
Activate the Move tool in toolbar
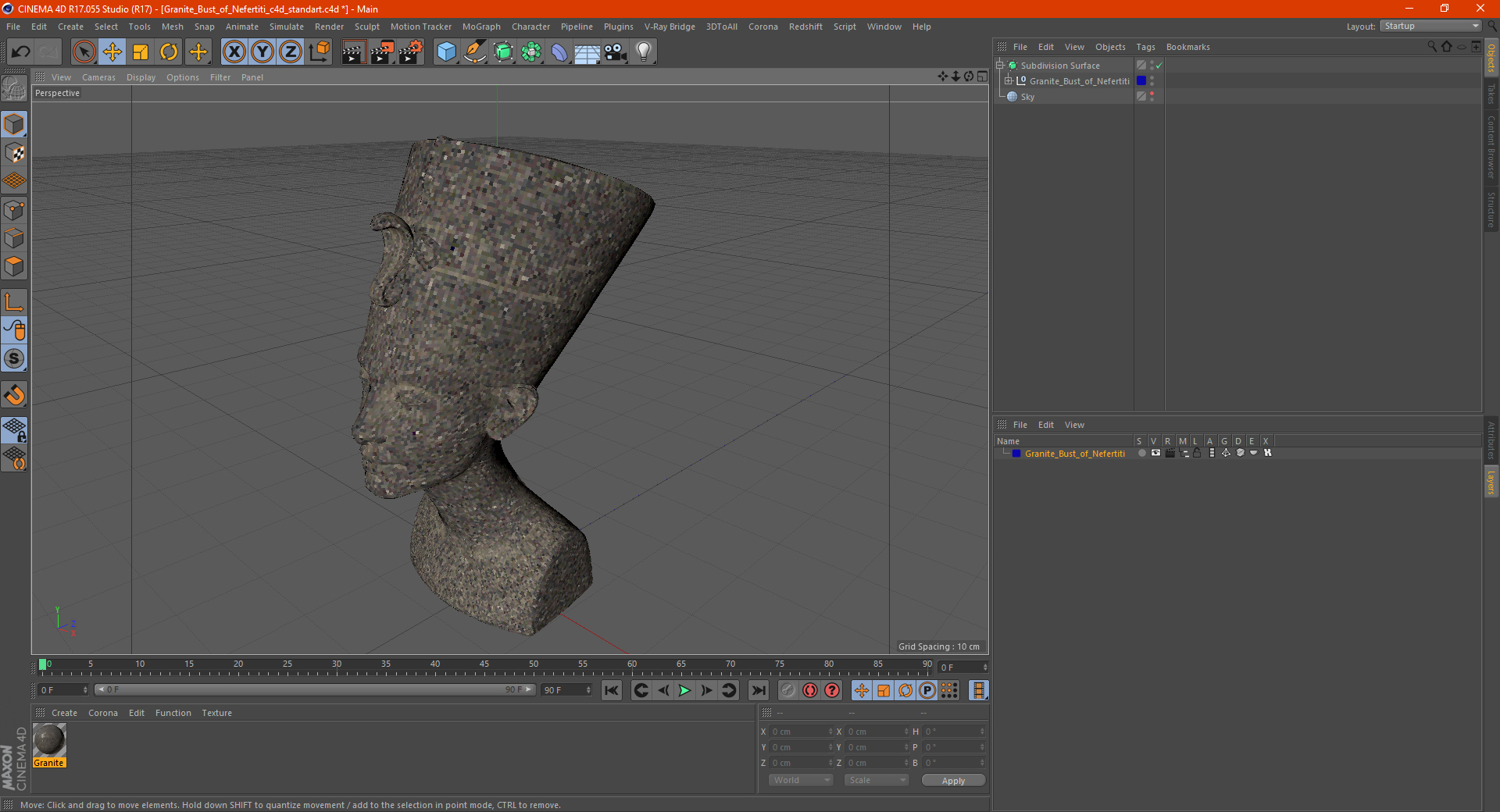point(112,52)
